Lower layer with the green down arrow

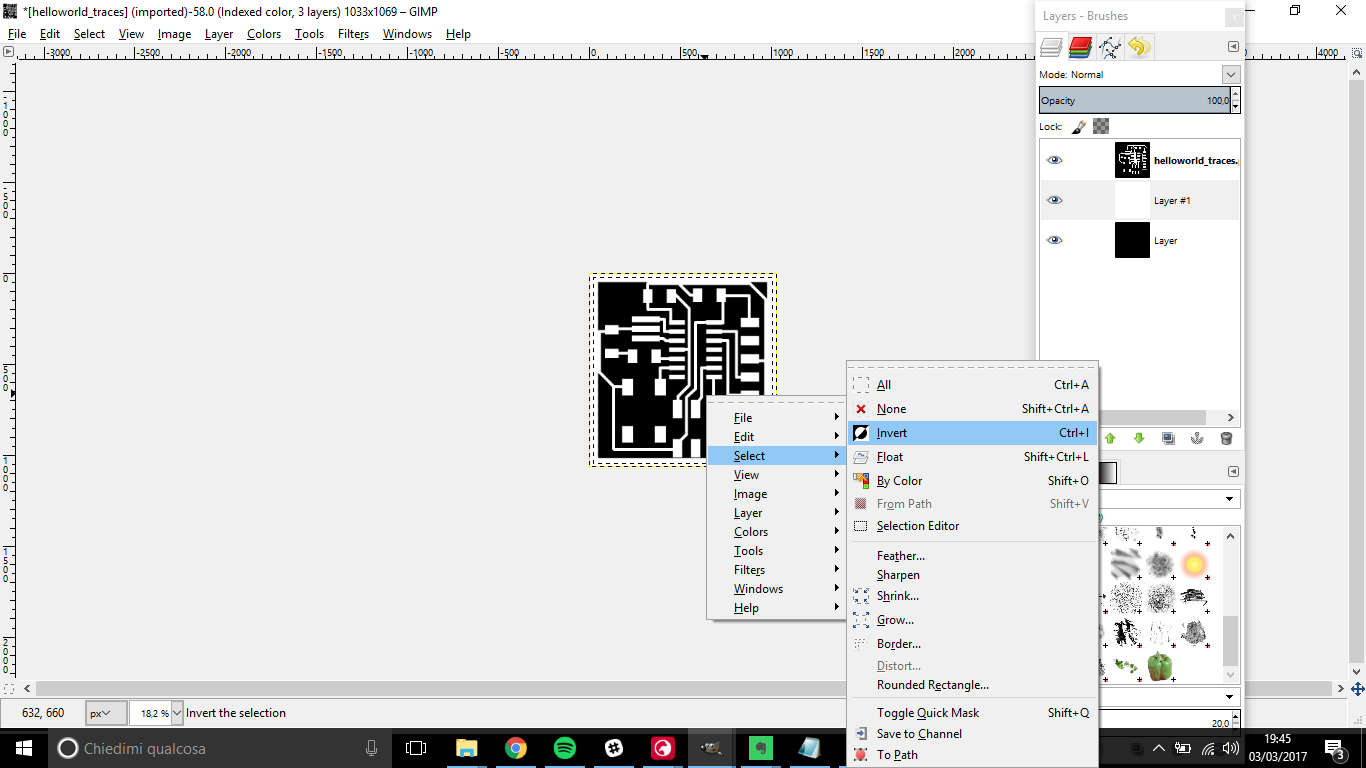click(1138, 438)
